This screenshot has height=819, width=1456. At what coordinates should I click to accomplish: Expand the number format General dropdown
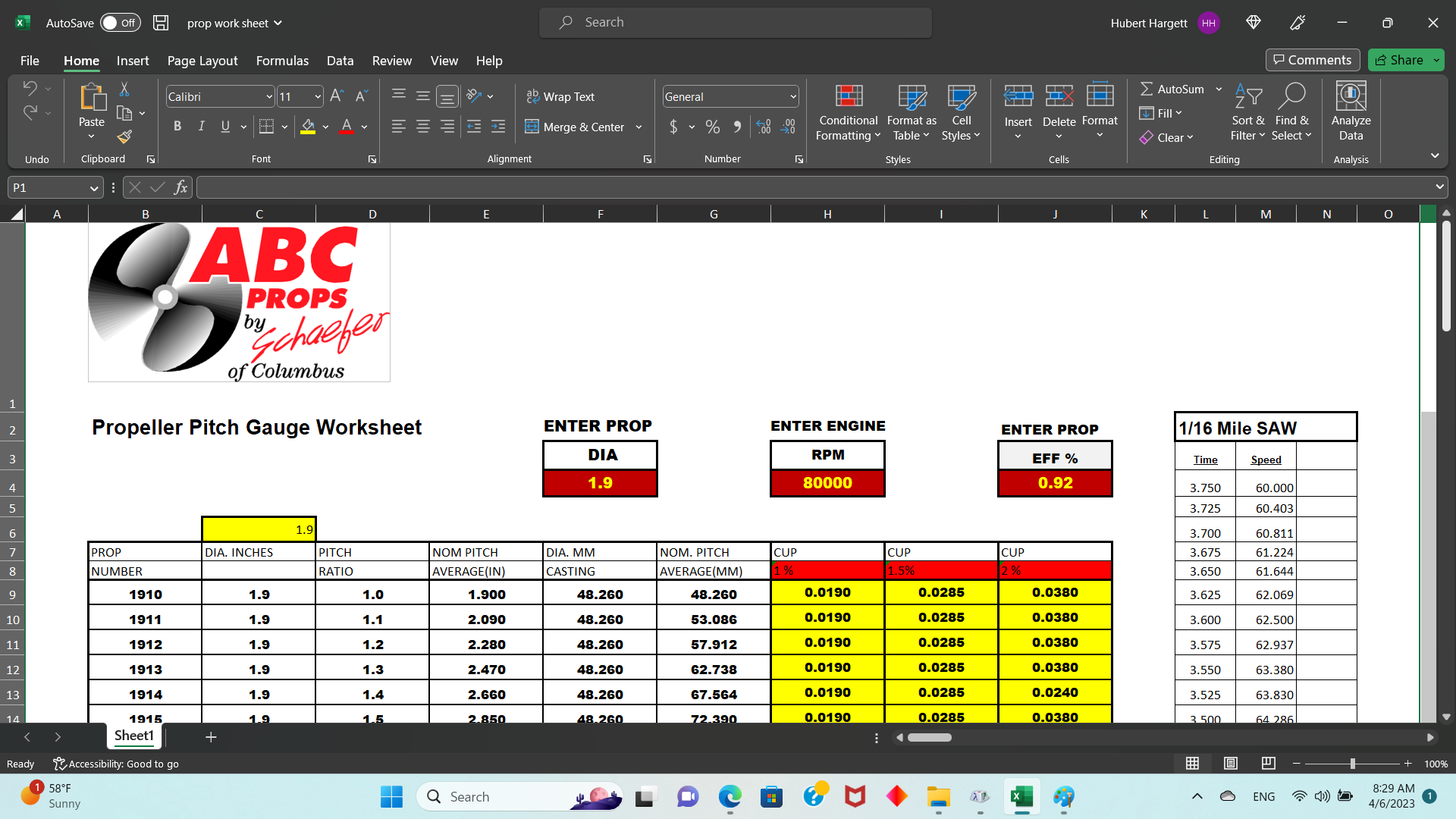click(x=793, y=96)
